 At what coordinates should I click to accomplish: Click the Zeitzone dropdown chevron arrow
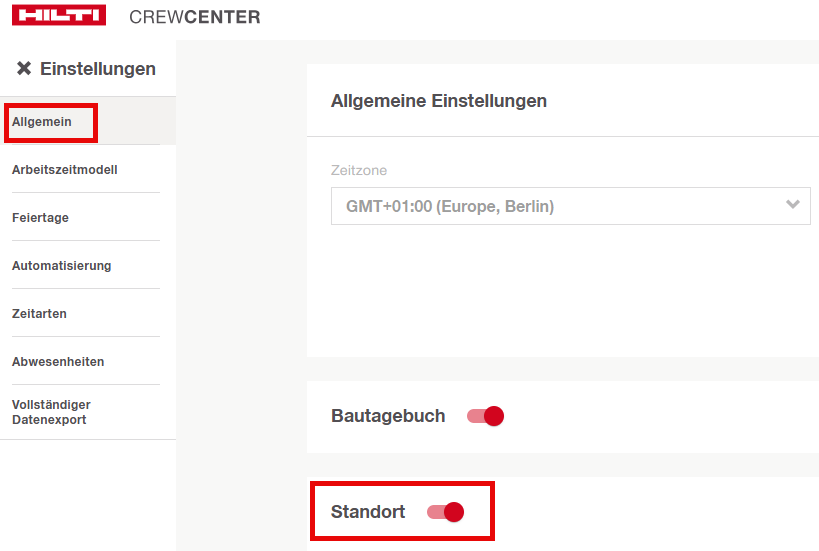793,205
